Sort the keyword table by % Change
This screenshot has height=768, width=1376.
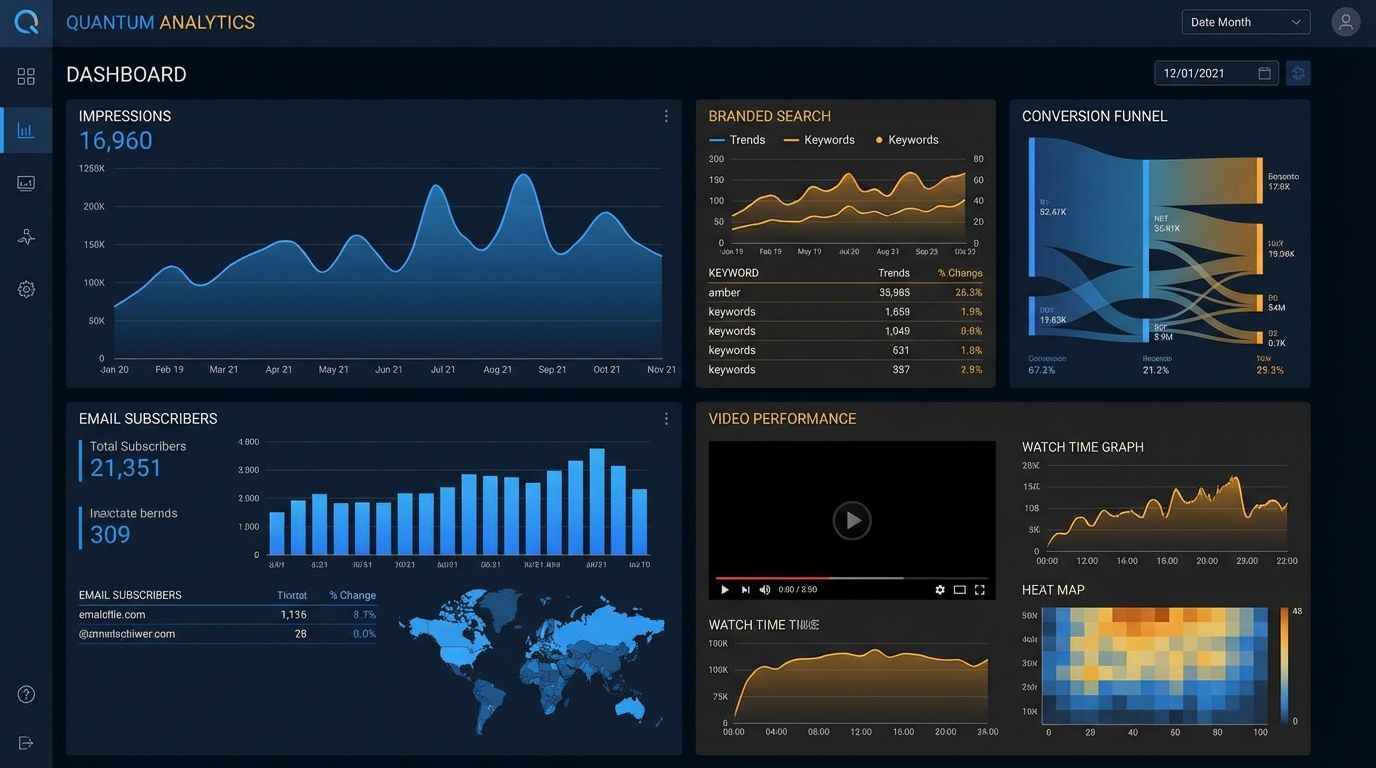tap(959, 272)
